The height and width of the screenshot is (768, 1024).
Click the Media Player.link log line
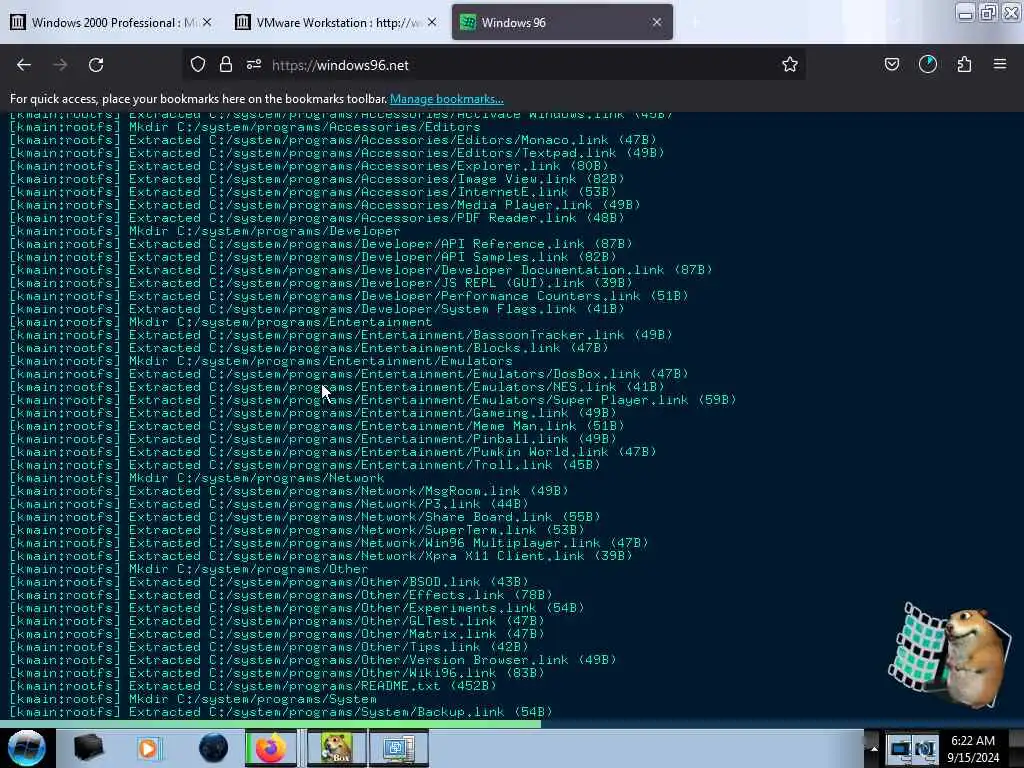click(325, 205)
